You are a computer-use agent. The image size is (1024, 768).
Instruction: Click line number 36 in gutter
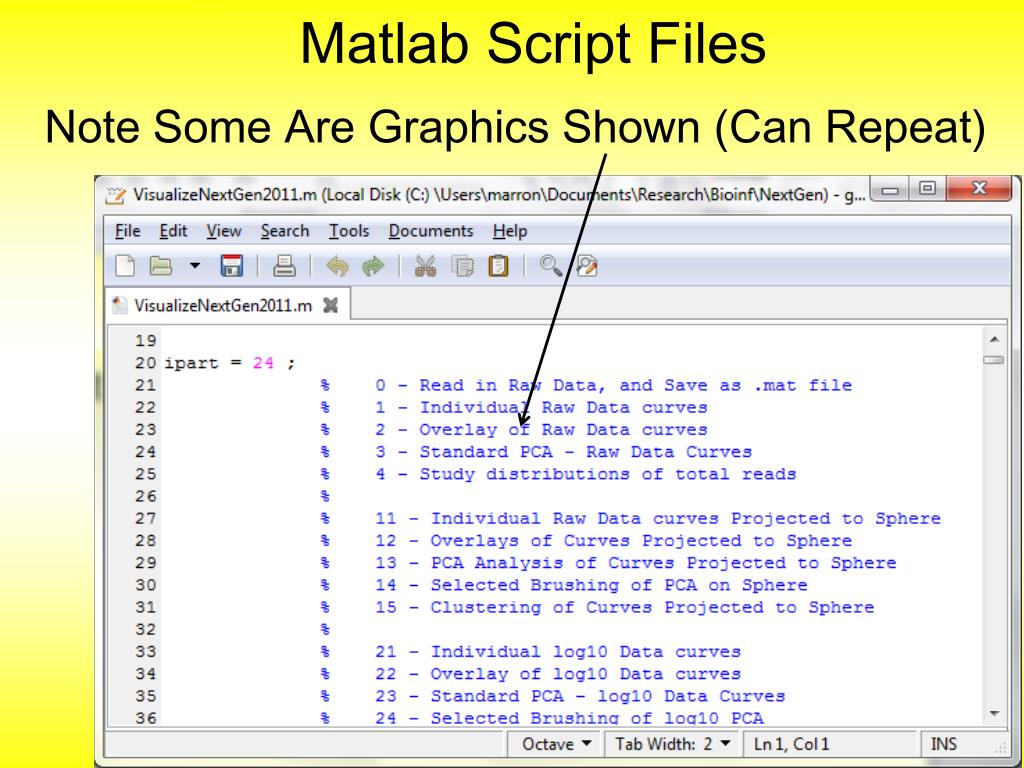tap(145, 718)
